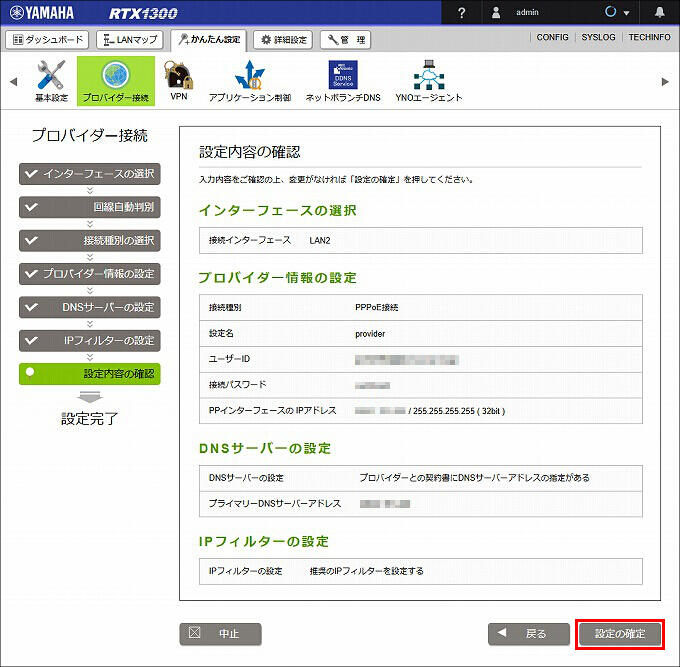Screen dimensions: 680x667
Task: Open the notification bell icon
Action: pyautogui.click(x=660, y=12)
